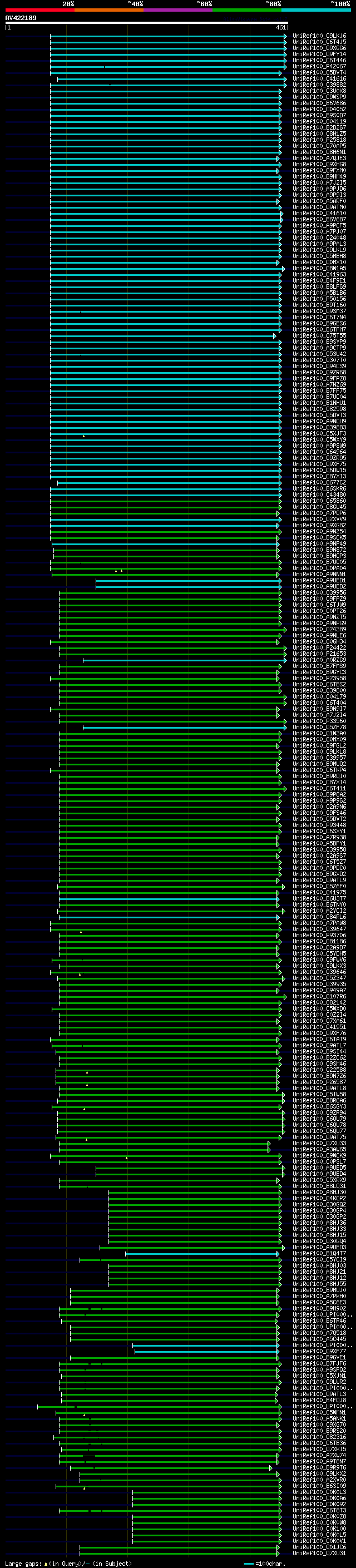Click the UniRef100_B9GVE1 hit label

click(x=319, y=1357)
